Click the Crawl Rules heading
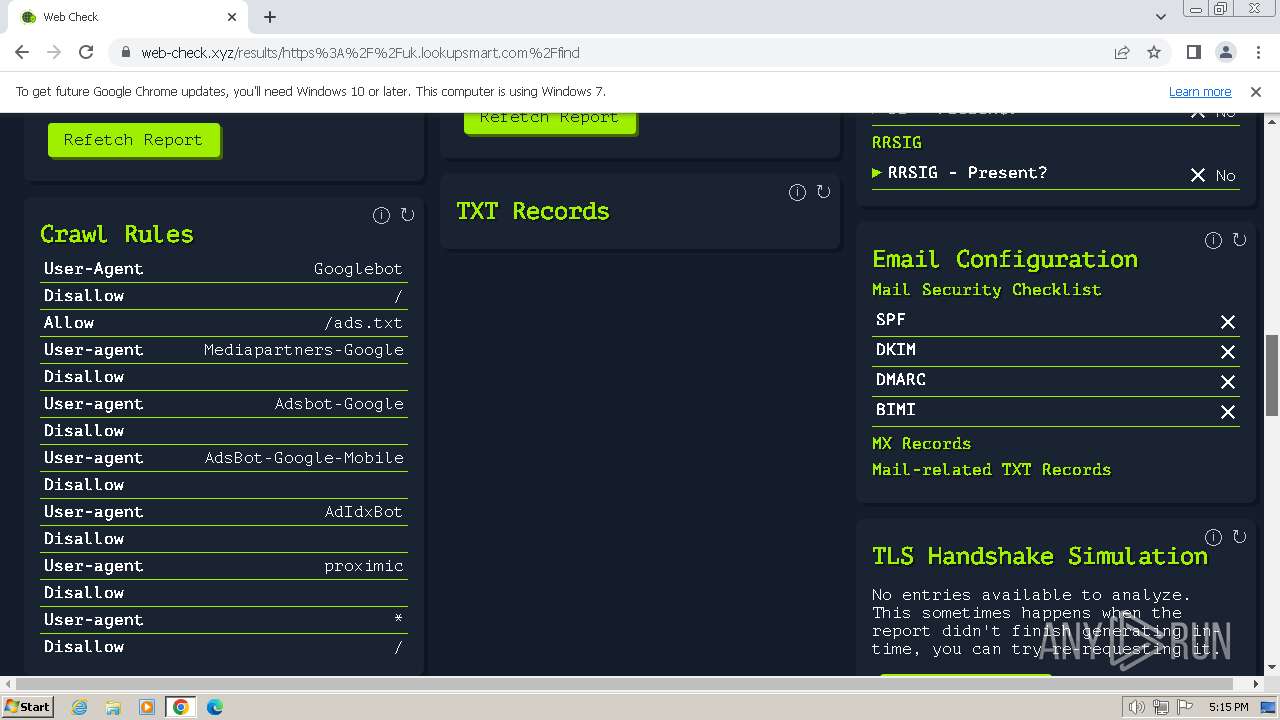Image resolution: width=1280 pixels, height=720 pixels. pos(117,234)
